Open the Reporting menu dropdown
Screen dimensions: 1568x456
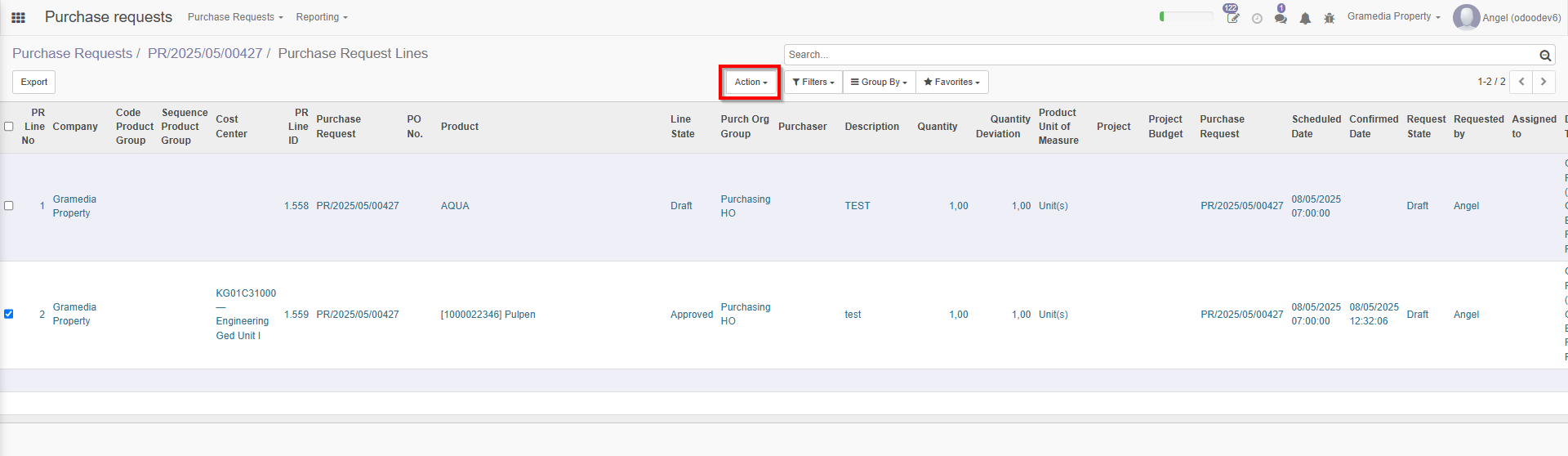[322, 17]
